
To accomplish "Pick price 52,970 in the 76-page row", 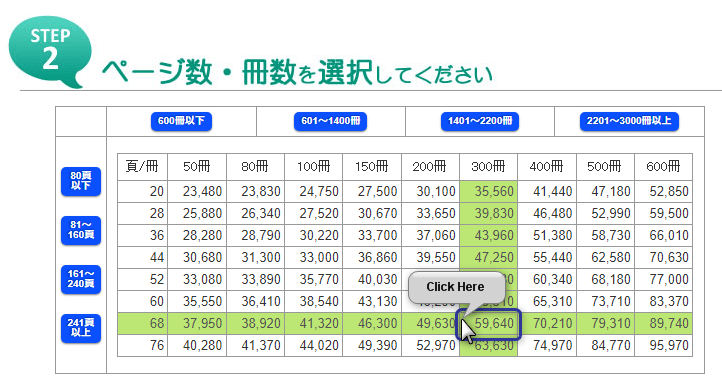I will click(x=431, y=346).
